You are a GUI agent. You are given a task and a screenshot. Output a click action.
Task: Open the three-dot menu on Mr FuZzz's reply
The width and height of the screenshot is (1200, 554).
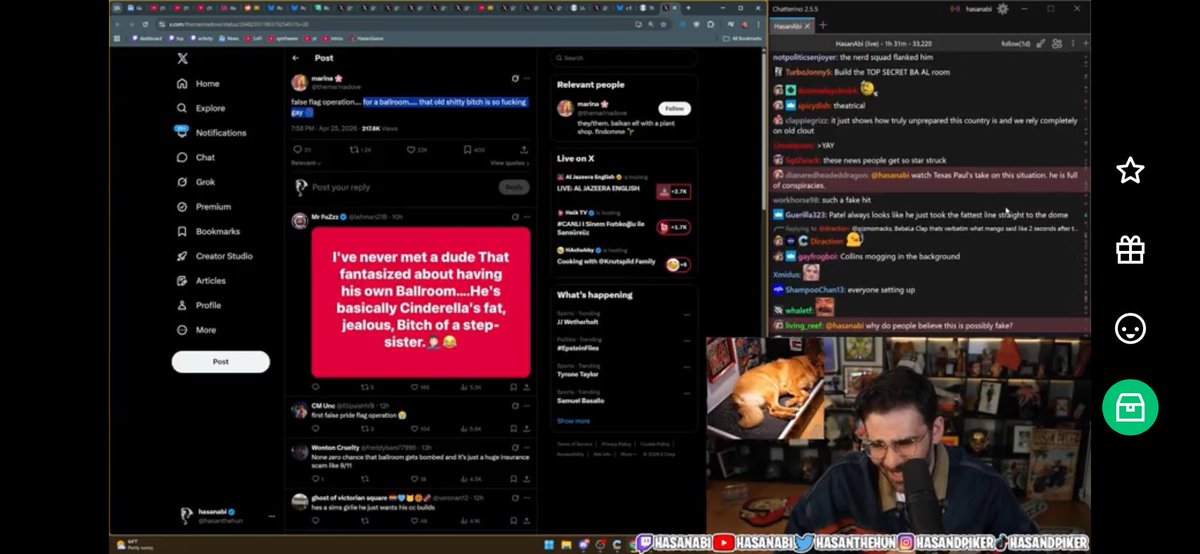(527, 216)
